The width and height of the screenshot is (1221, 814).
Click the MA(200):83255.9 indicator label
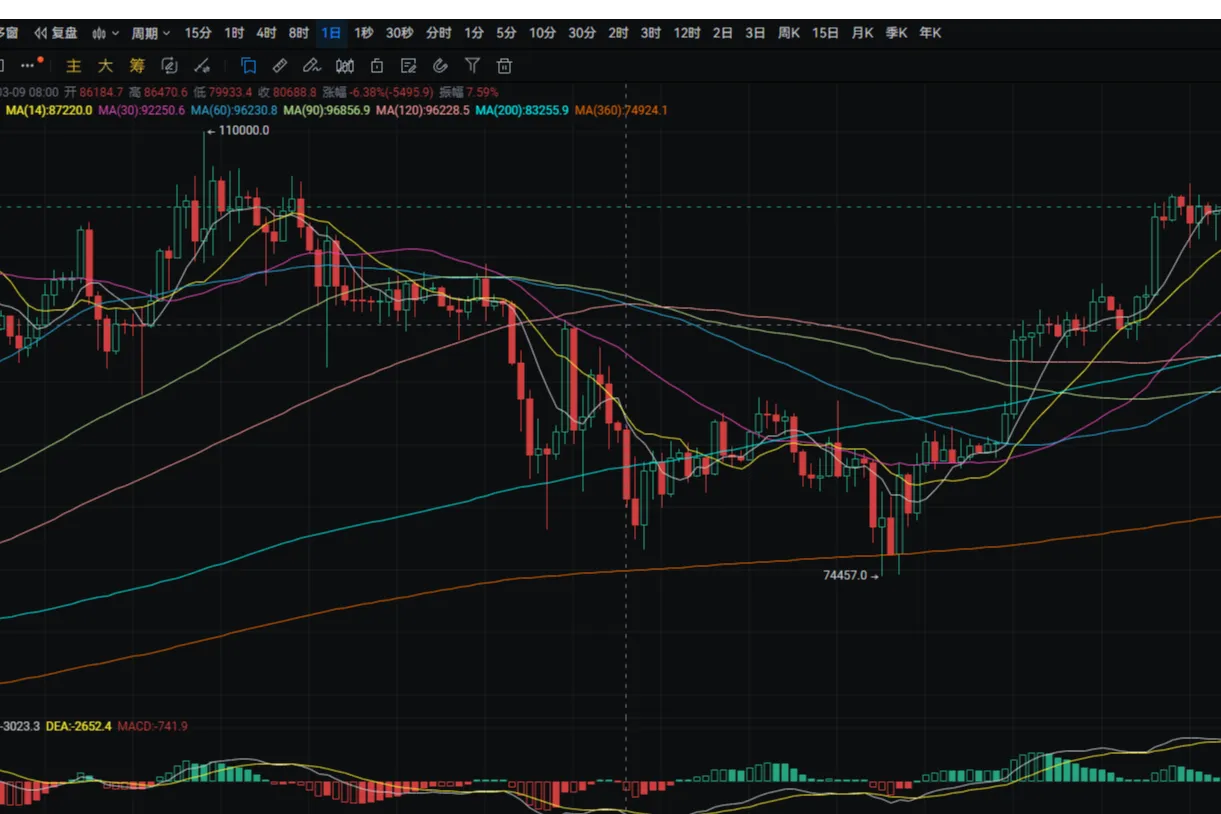(x=522, y=110)
